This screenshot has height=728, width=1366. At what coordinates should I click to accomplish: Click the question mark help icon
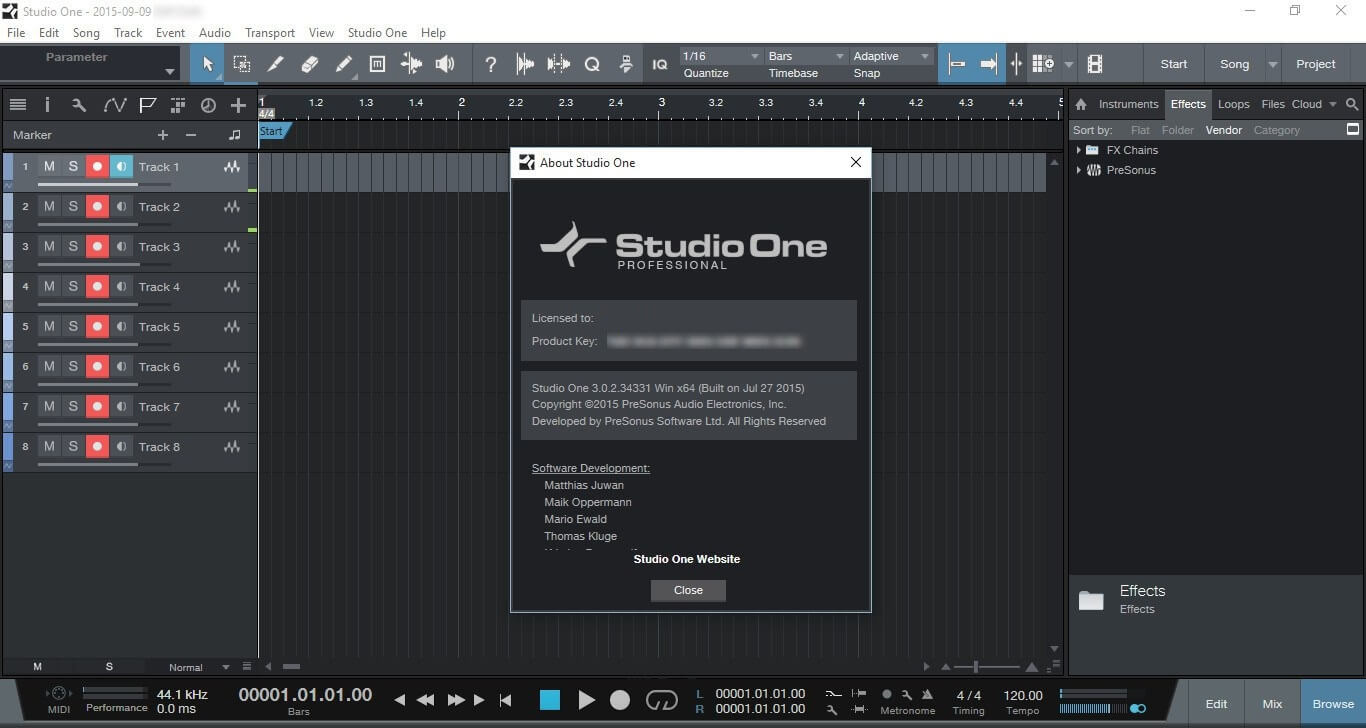point(490,64)
